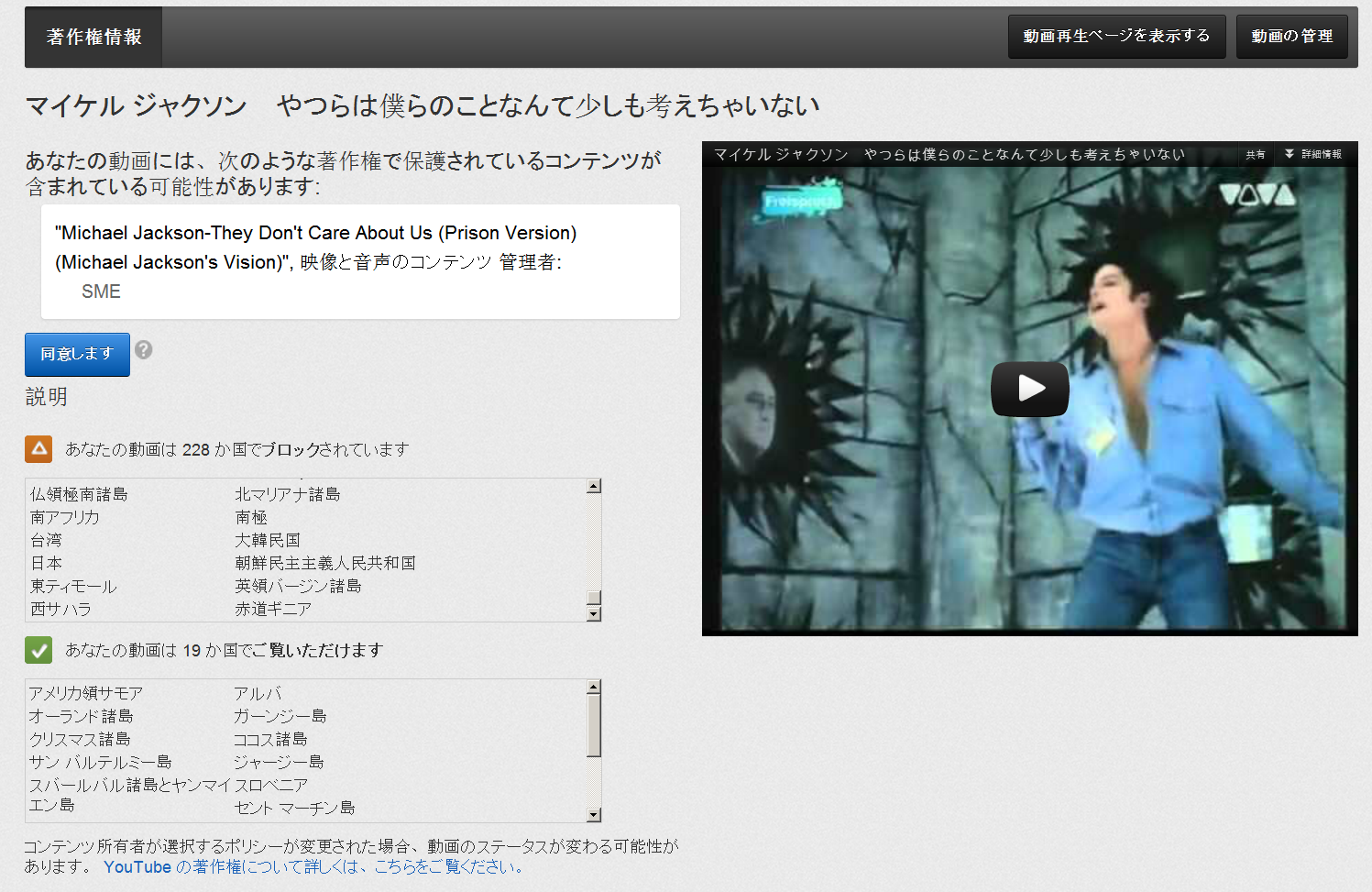Select 南極 in blocked list

tap(251, 517)
